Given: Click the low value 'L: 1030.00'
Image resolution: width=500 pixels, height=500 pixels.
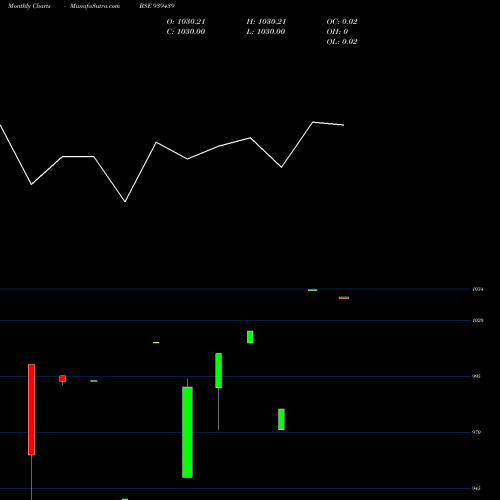Looking at the screenshot, I should pyautogui.click(x=266, y=32).
